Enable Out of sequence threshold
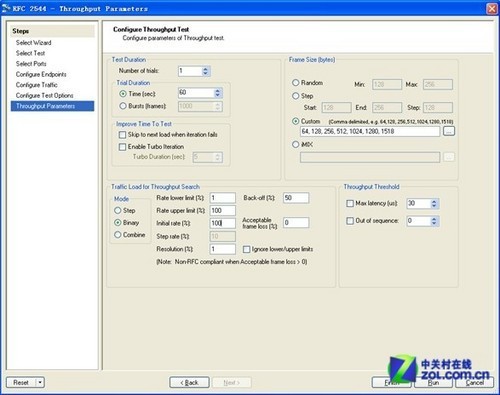The width and height of the screenshot is (500, 395). (350, 221)
